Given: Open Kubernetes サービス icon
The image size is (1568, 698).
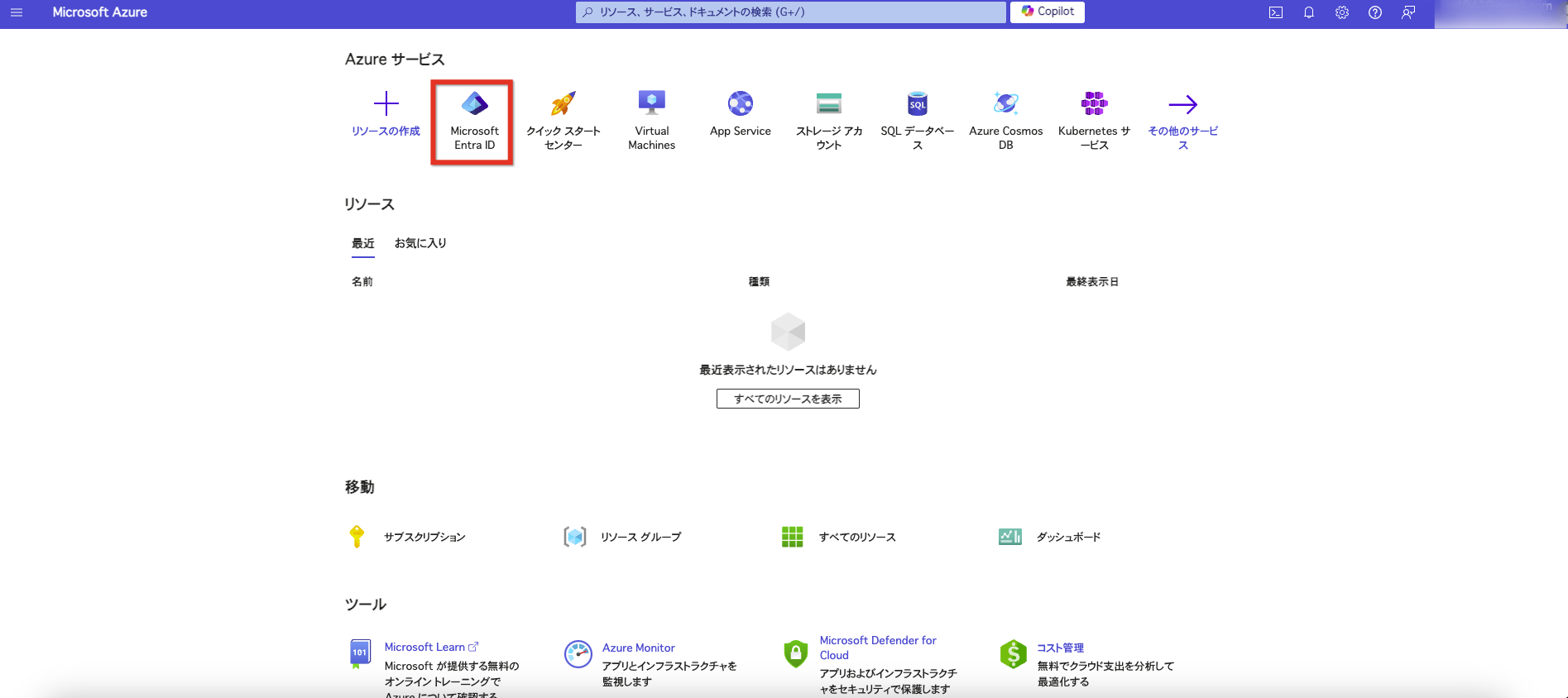Looking at the screenshot, I should coord(1095,103).
